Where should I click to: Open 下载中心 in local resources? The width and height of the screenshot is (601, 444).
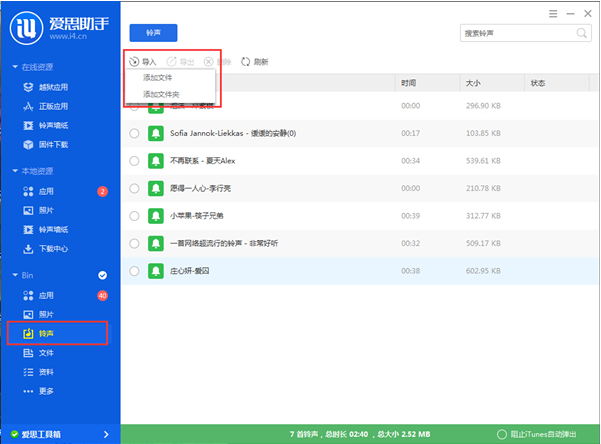(x=52, y=248)
